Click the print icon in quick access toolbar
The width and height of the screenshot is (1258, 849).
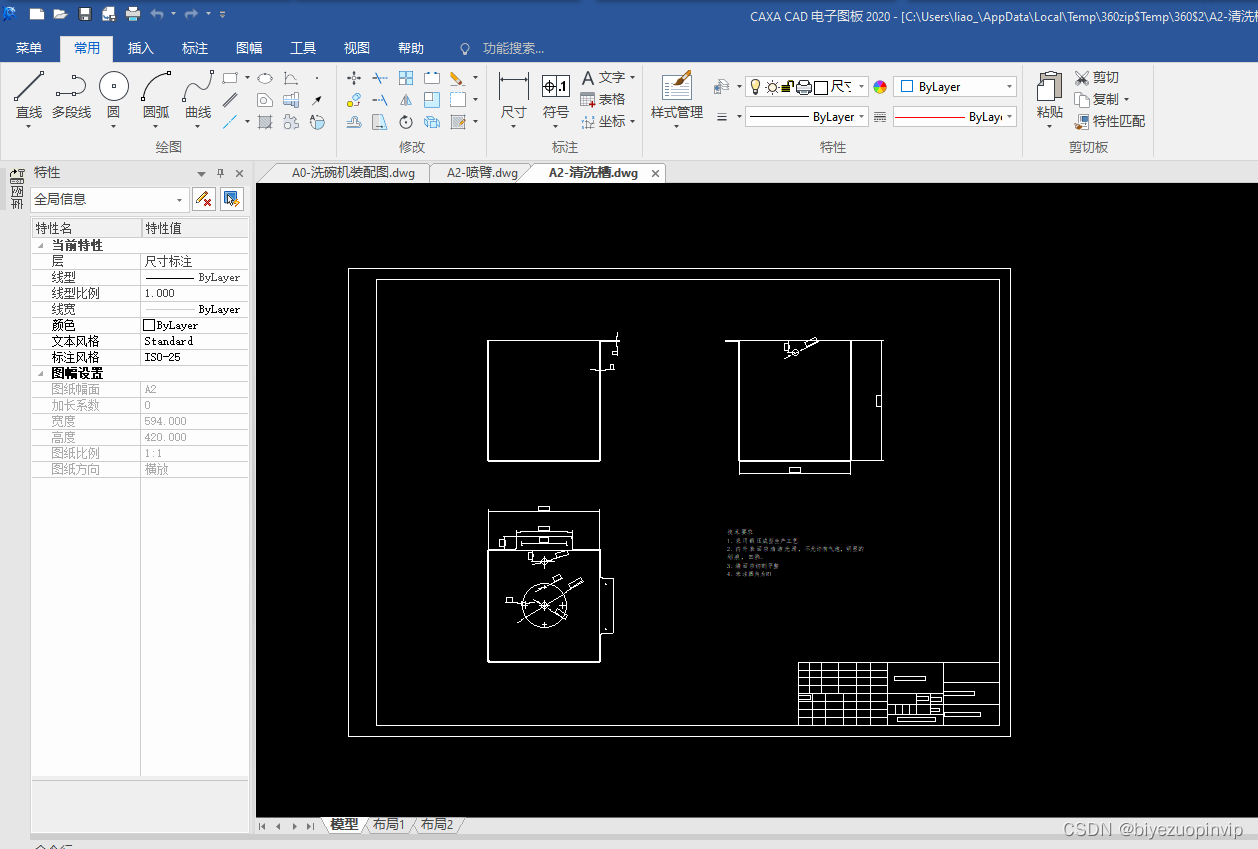coord(133,14)
